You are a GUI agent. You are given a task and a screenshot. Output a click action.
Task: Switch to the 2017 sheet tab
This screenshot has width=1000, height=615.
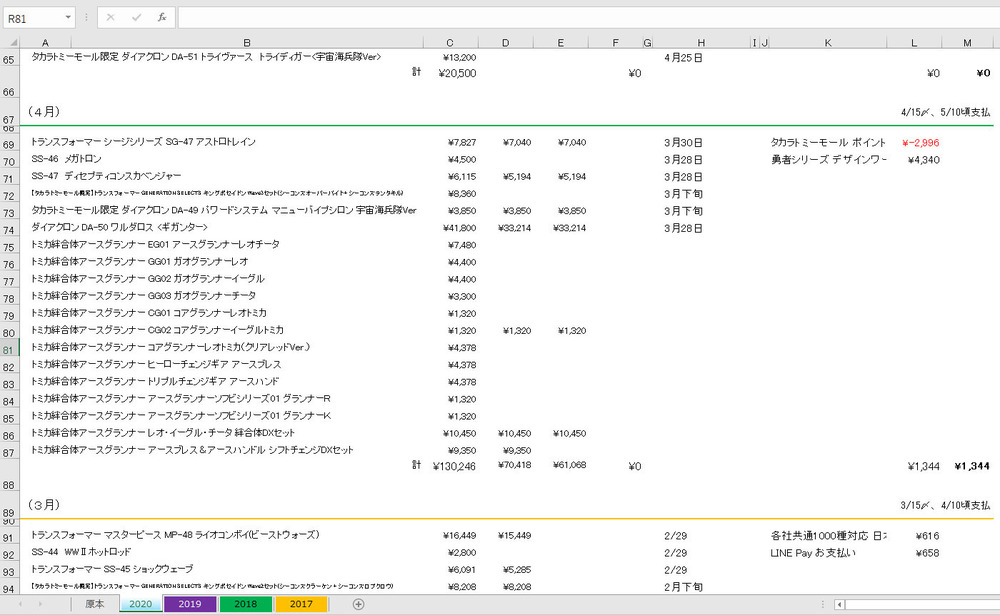[301, 604]
